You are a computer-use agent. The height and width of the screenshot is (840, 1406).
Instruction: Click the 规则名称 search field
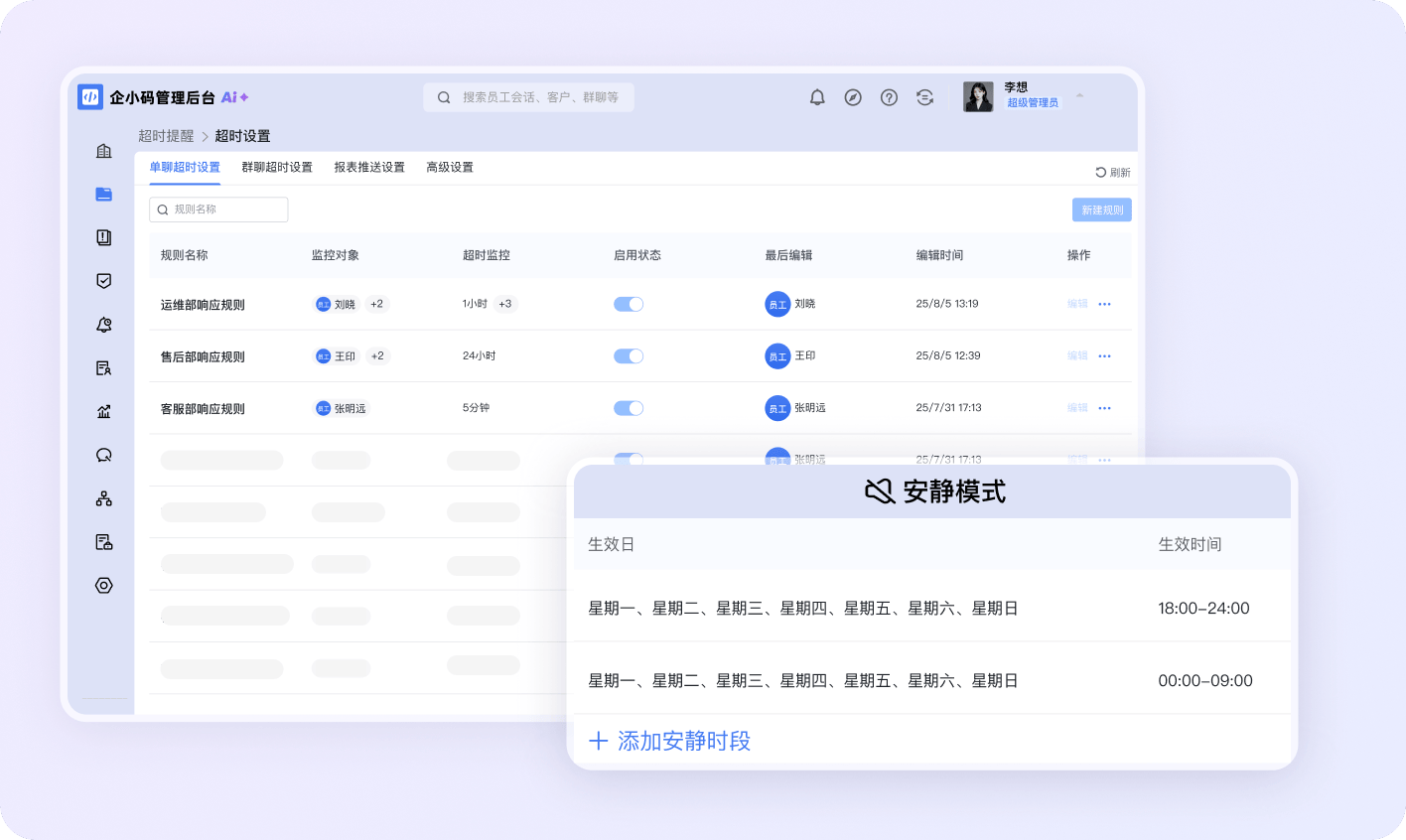(x=218, y=210)
